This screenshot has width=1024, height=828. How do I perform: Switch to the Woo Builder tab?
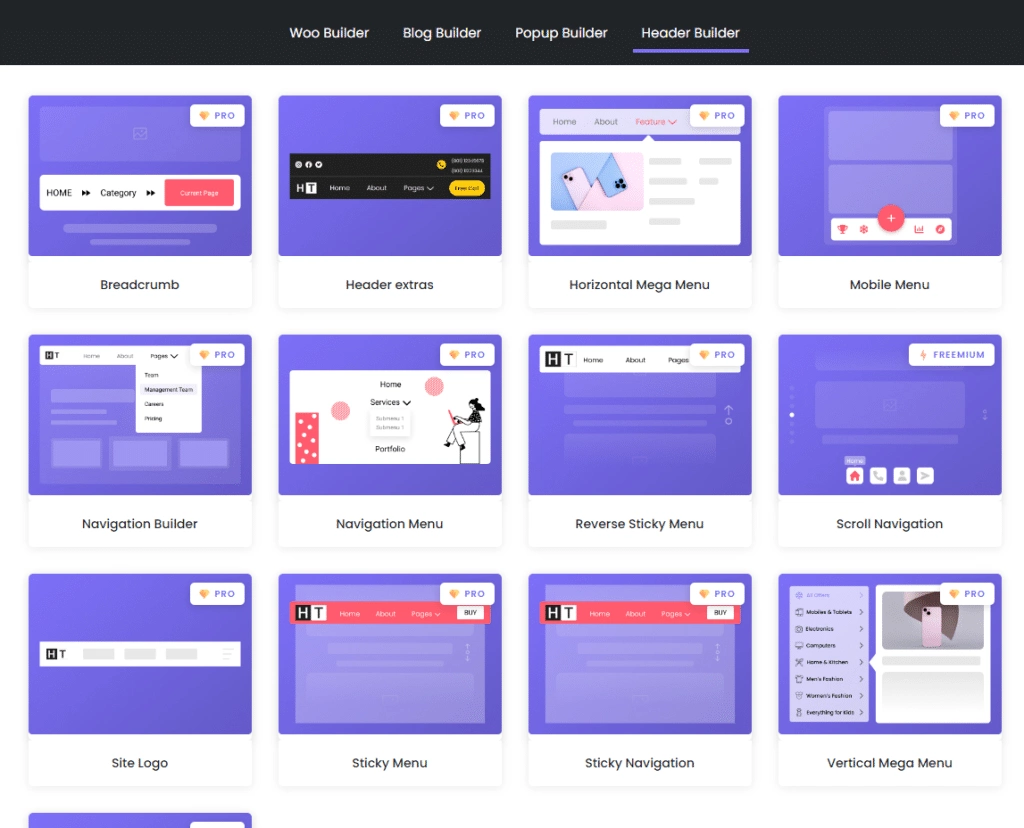click(329, 32)
